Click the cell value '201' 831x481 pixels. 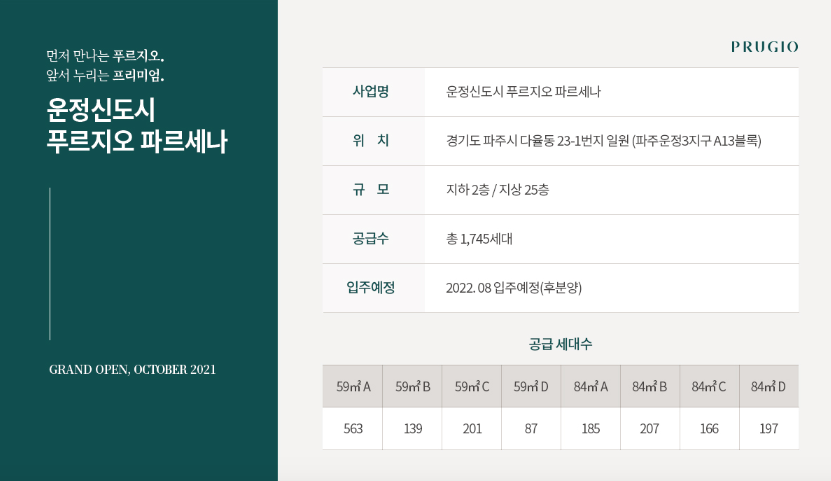472,429
